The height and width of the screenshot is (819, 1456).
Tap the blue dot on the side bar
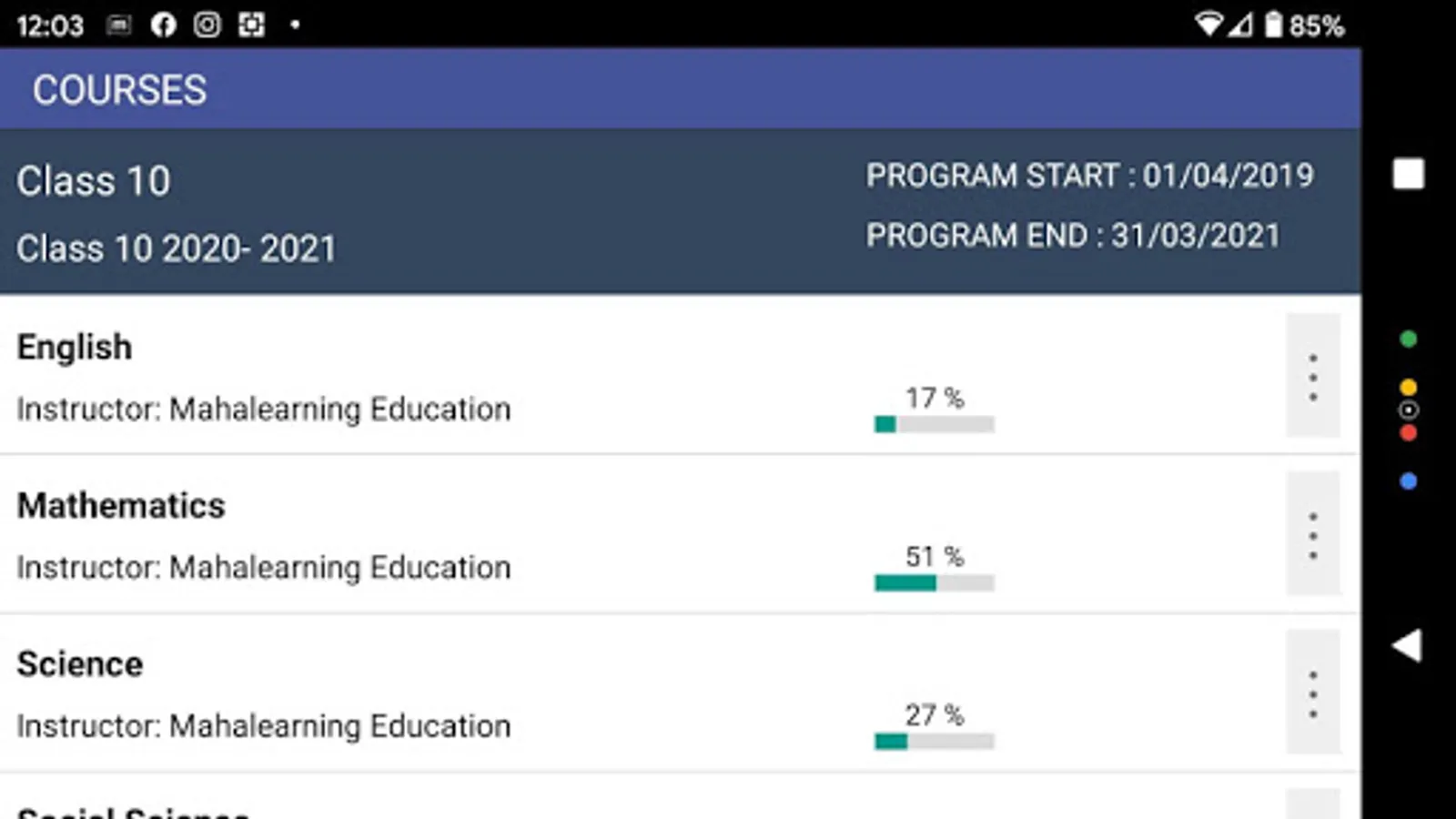click(1408, 481)
